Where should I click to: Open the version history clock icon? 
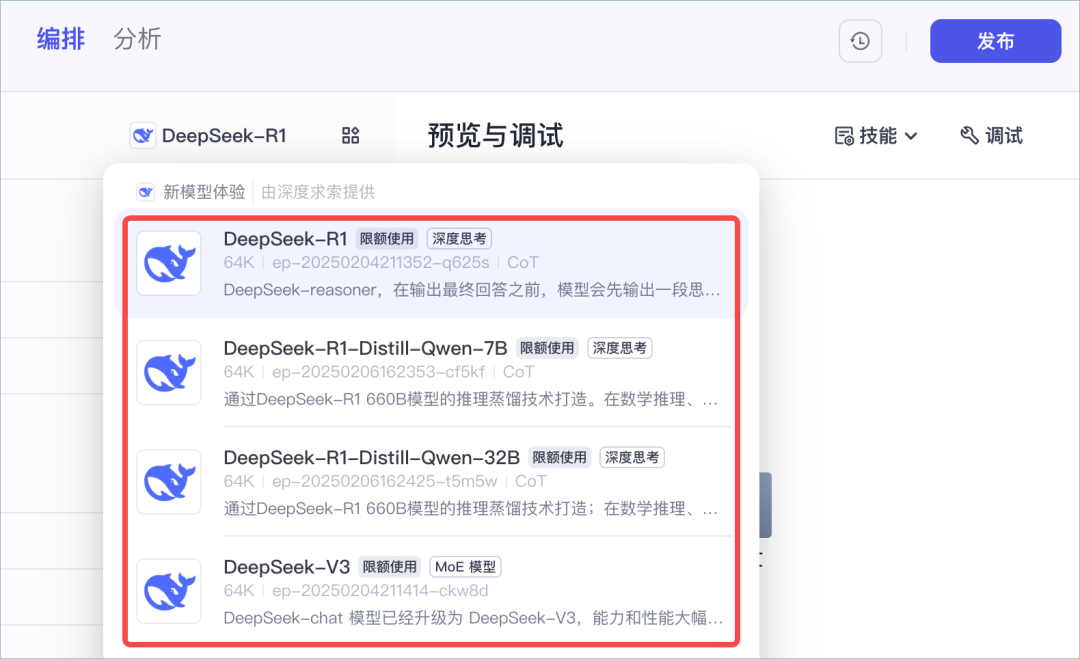point(860,41)
